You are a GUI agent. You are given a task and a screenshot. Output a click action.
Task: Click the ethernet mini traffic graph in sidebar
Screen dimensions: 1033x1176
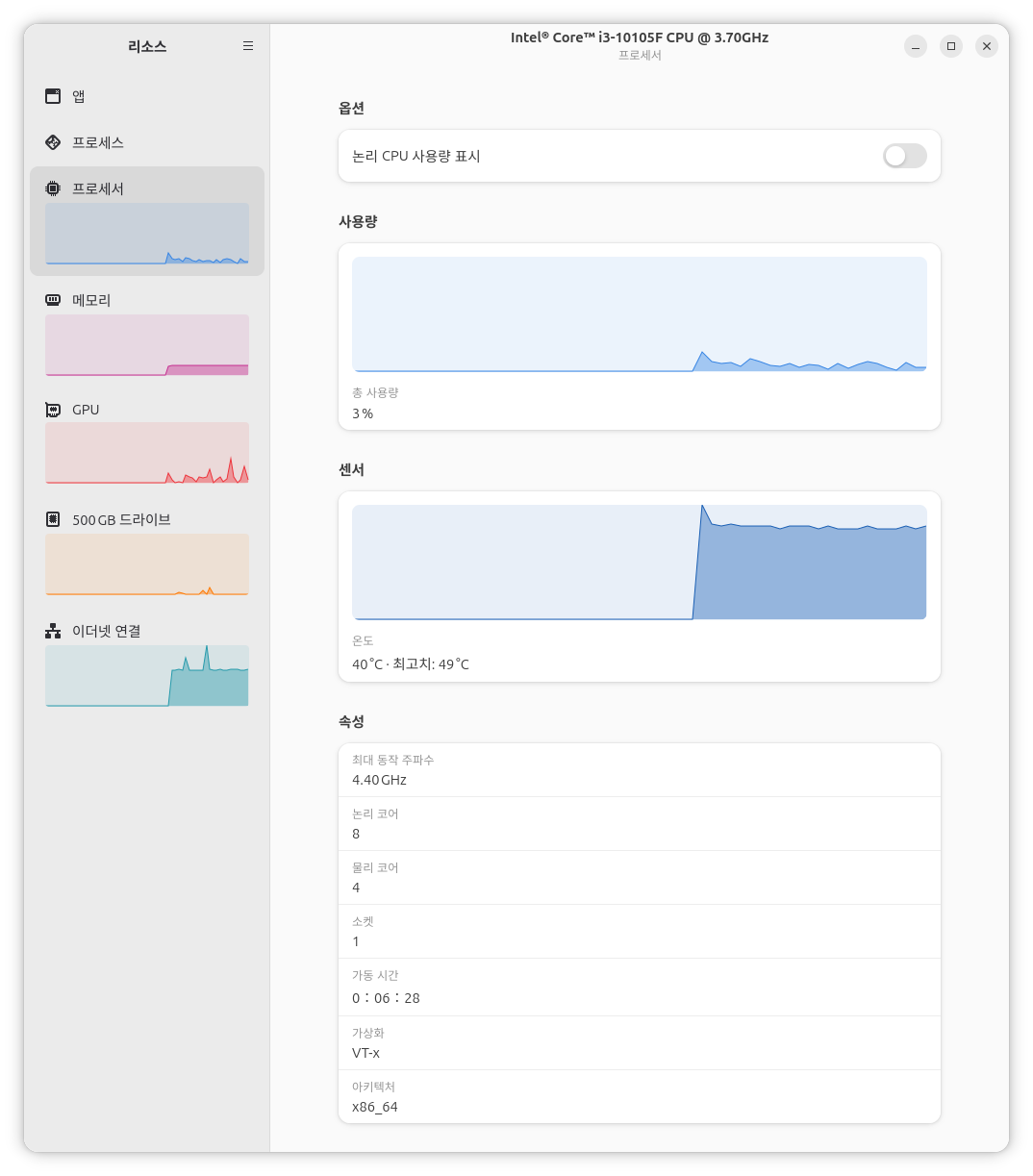(x=147, y=676)
